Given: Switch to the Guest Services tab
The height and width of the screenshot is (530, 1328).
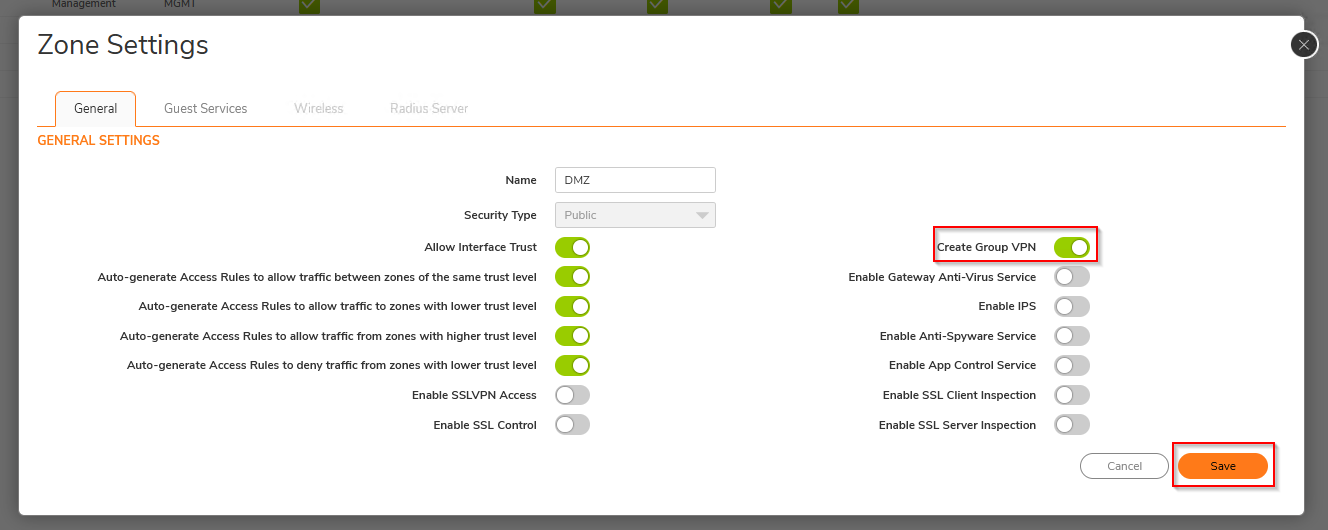Looking at the screenshot, I should pyautogui.click(x=205, y=108).
